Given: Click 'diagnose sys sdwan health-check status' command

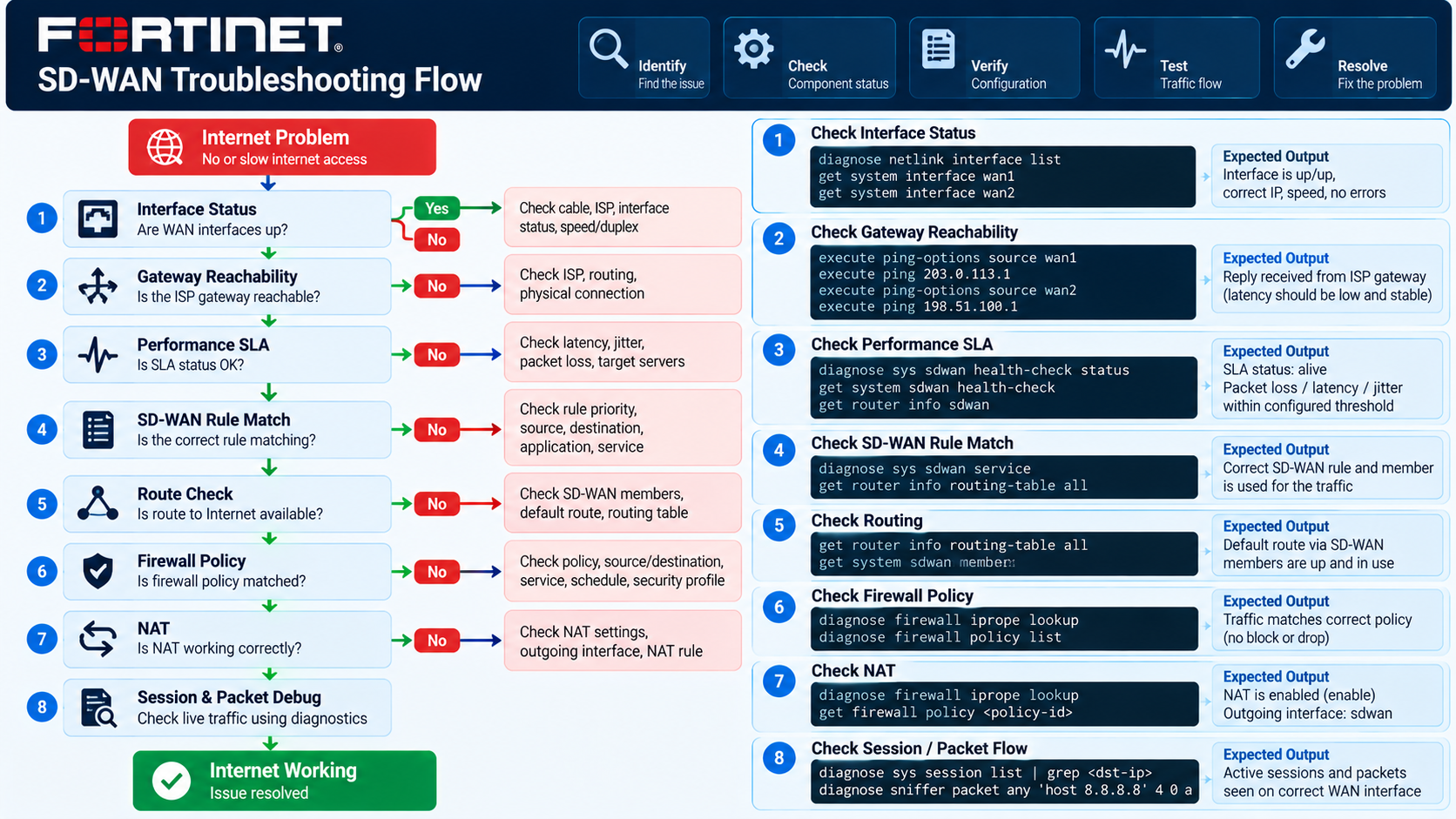Looking at the screenshot, I should click(974, 370).
